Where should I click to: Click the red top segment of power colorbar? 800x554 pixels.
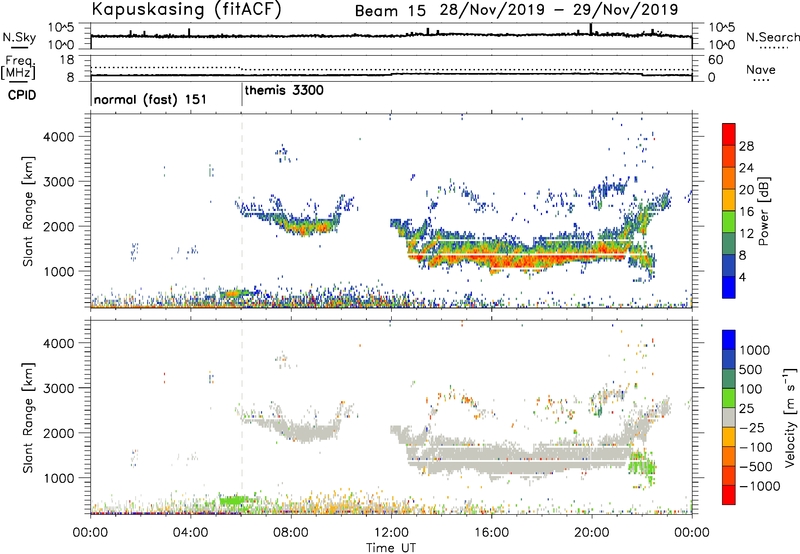click(729, 134)
